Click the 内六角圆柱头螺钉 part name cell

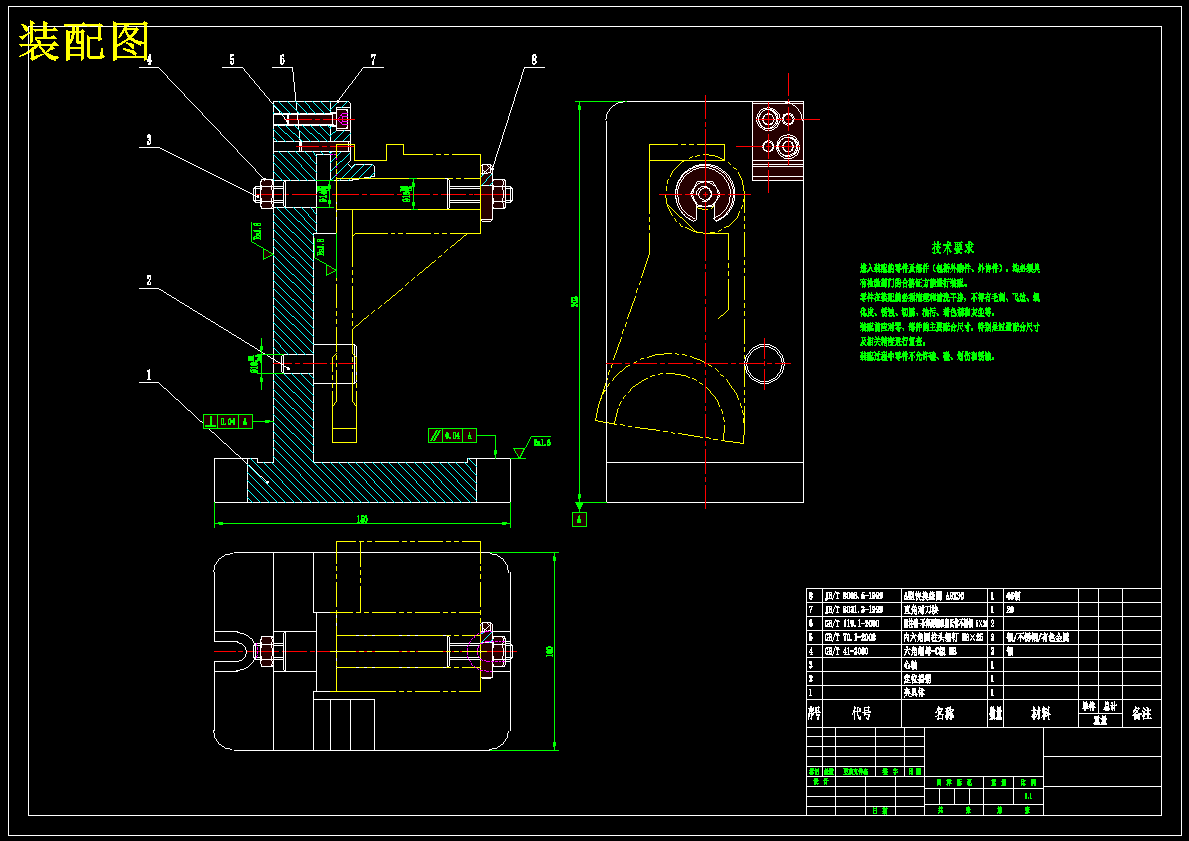click(944, 637)
